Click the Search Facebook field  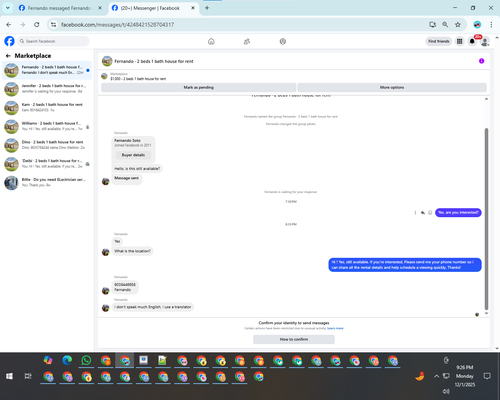[53, 41]
